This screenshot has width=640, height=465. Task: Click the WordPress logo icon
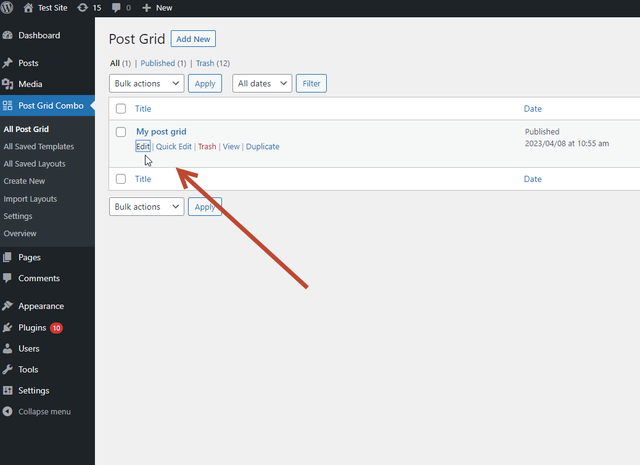click(7, 7)
